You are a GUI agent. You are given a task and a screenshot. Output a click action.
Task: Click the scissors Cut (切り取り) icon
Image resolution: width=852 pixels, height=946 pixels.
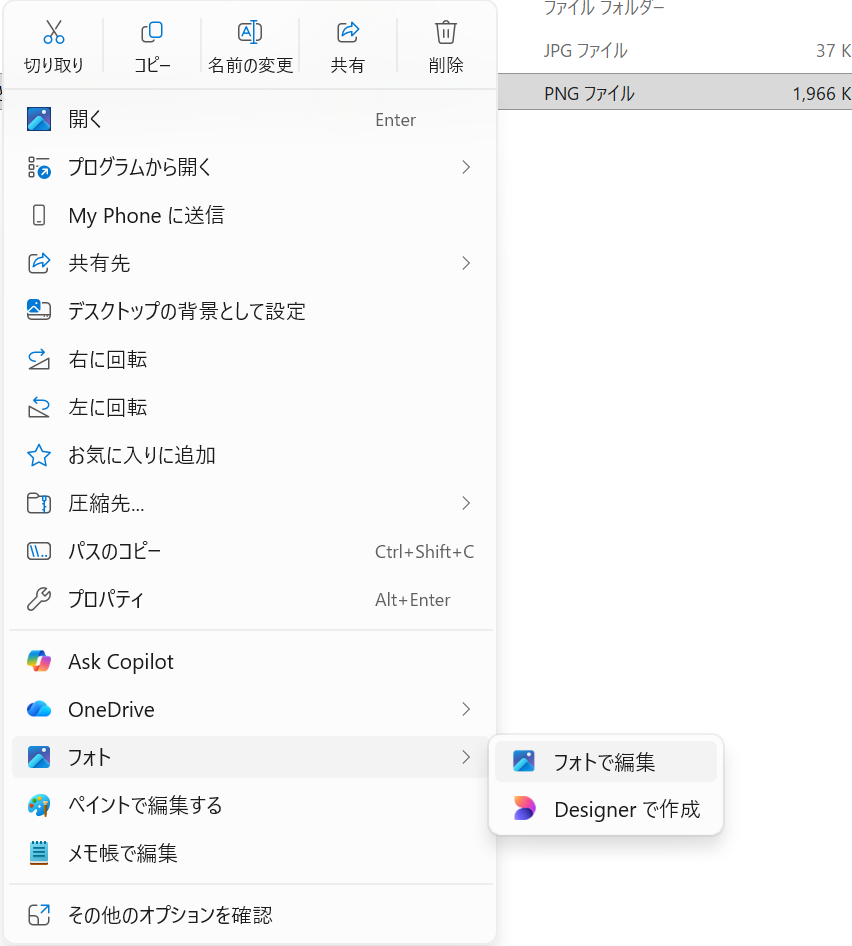click(x=54, y=33)
